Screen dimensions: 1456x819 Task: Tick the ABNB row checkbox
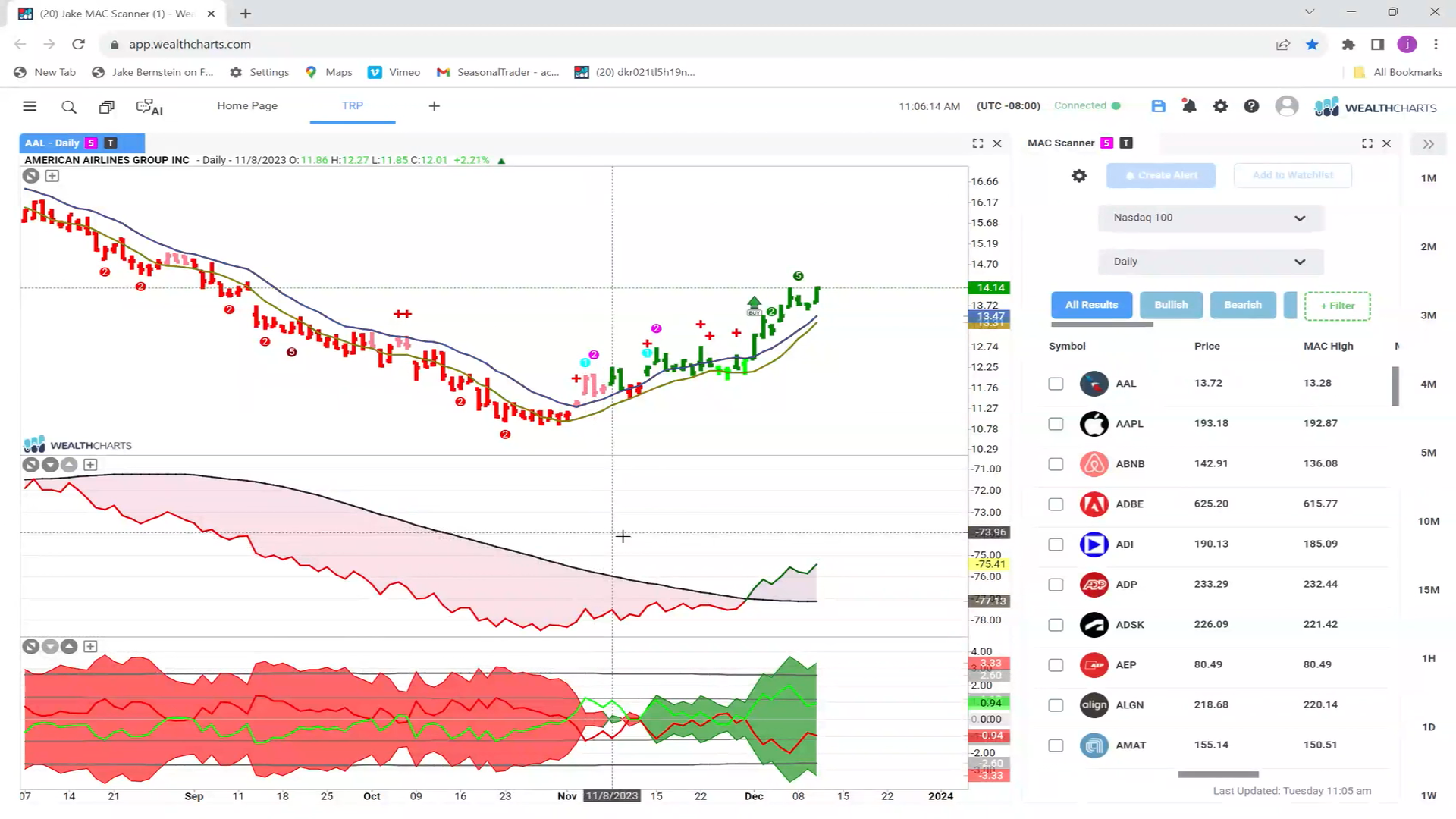coord(1056,464)
